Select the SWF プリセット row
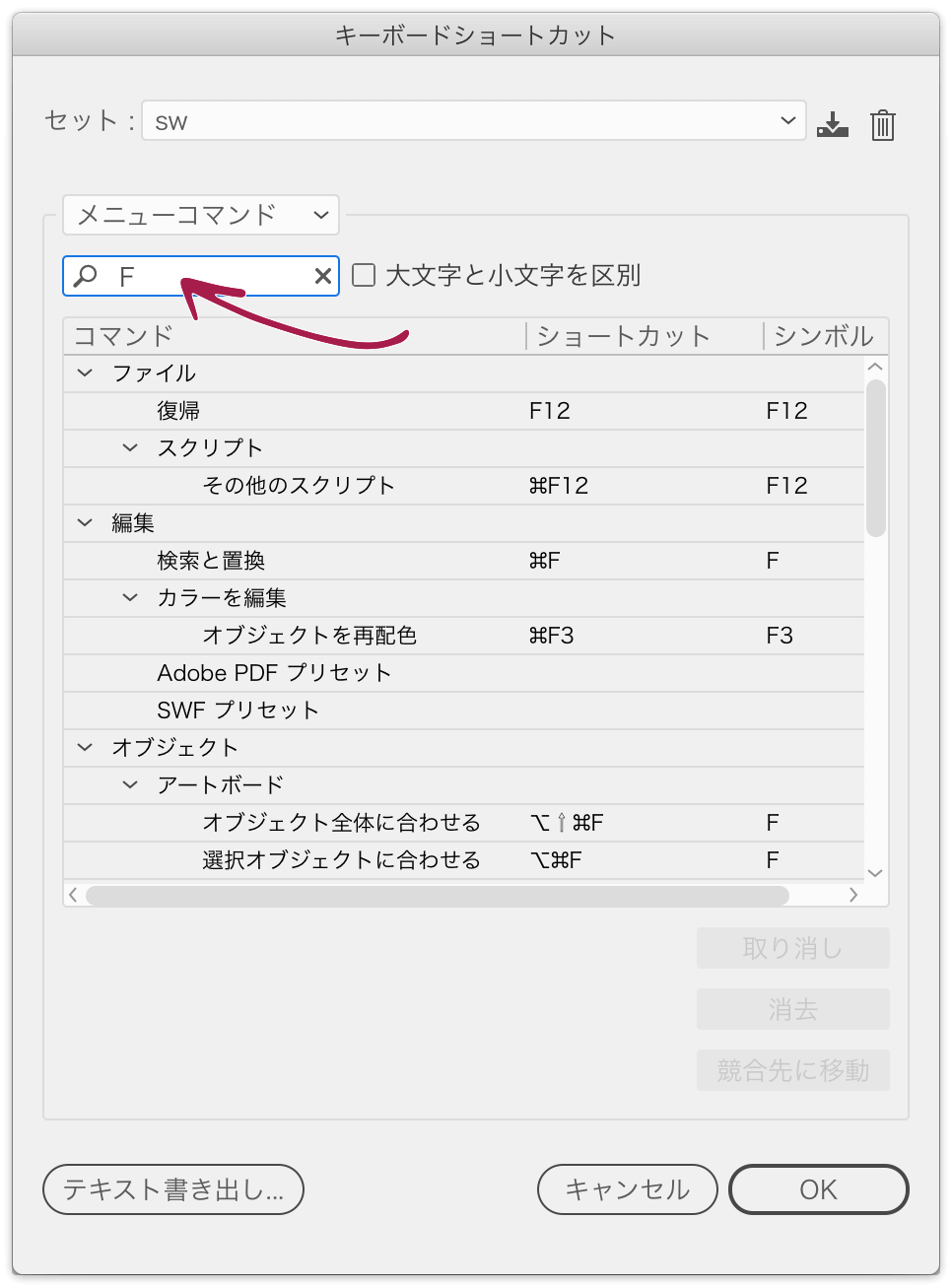This screenshot has height=1287, width=952. (x=464, y=711)
